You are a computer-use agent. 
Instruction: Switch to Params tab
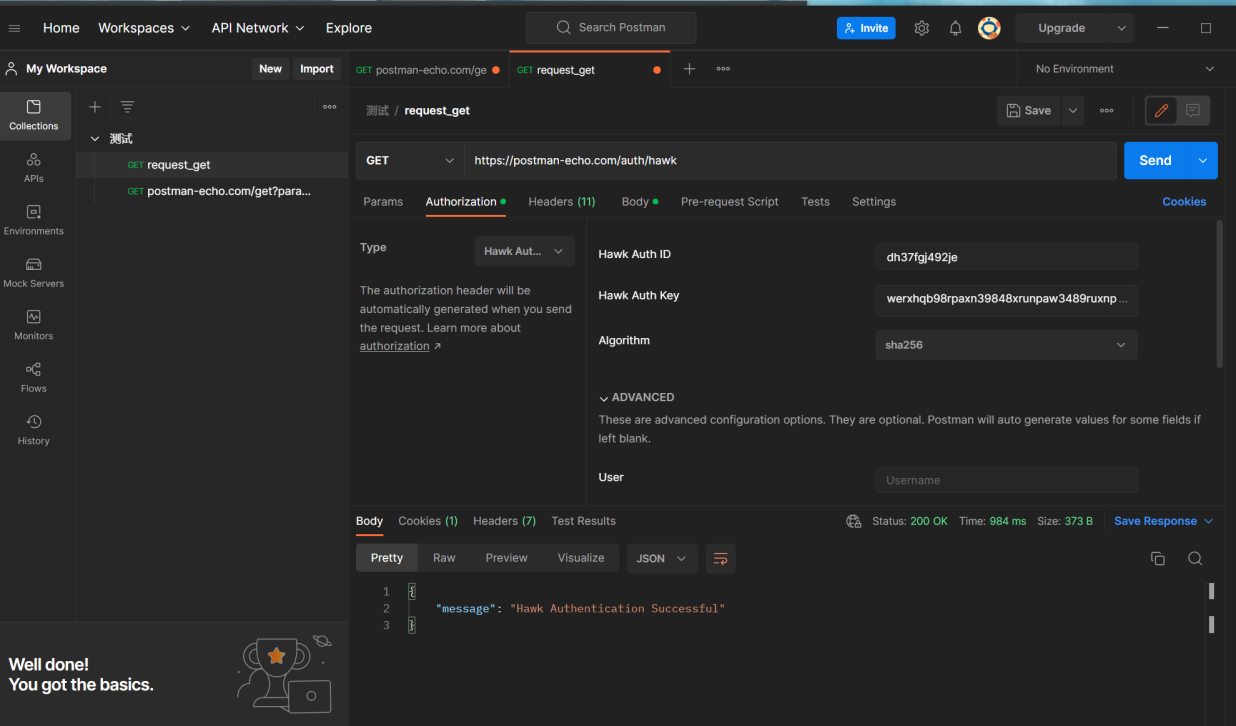(x=383, y=201)
